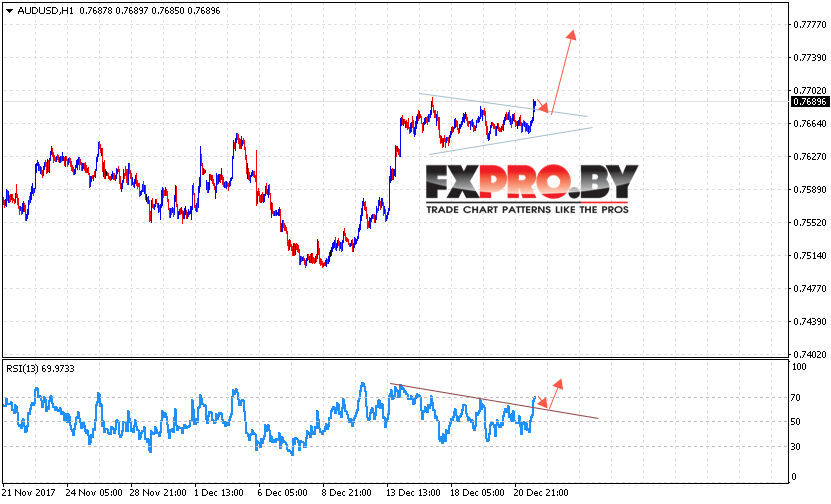Select the 1 Dec 13:00 time label
Screen dimensions: 831x504
pyautogui.click(x=219, y=492)
